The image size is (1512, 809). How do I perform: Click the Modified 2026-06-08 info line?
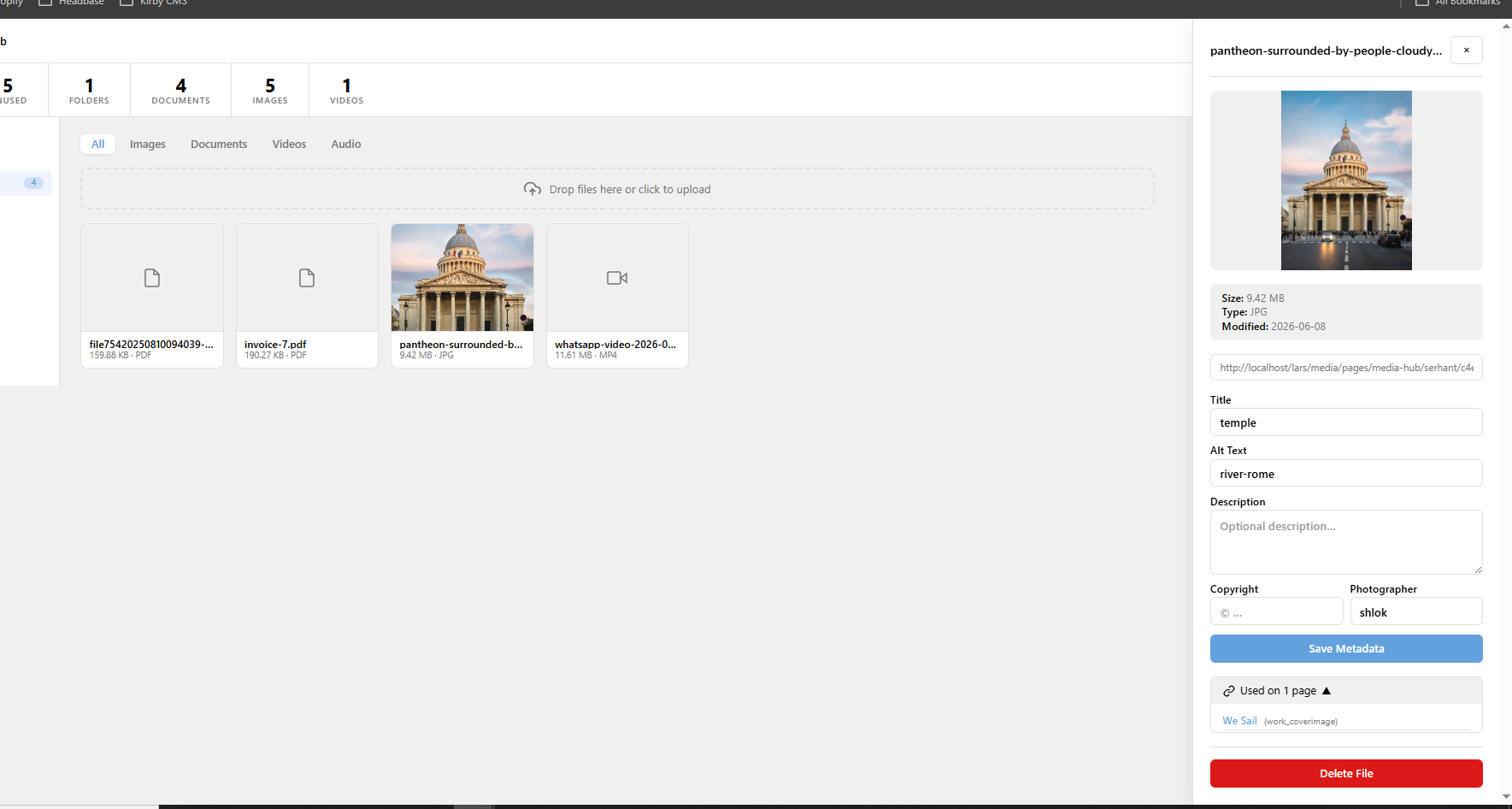pos(1274,327)
